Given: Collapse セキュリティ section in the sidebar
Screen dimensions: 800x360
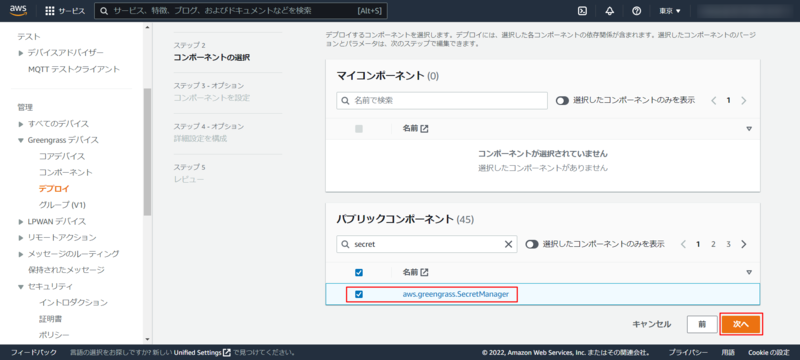Looking at the screenshot, I should (21, 287).
